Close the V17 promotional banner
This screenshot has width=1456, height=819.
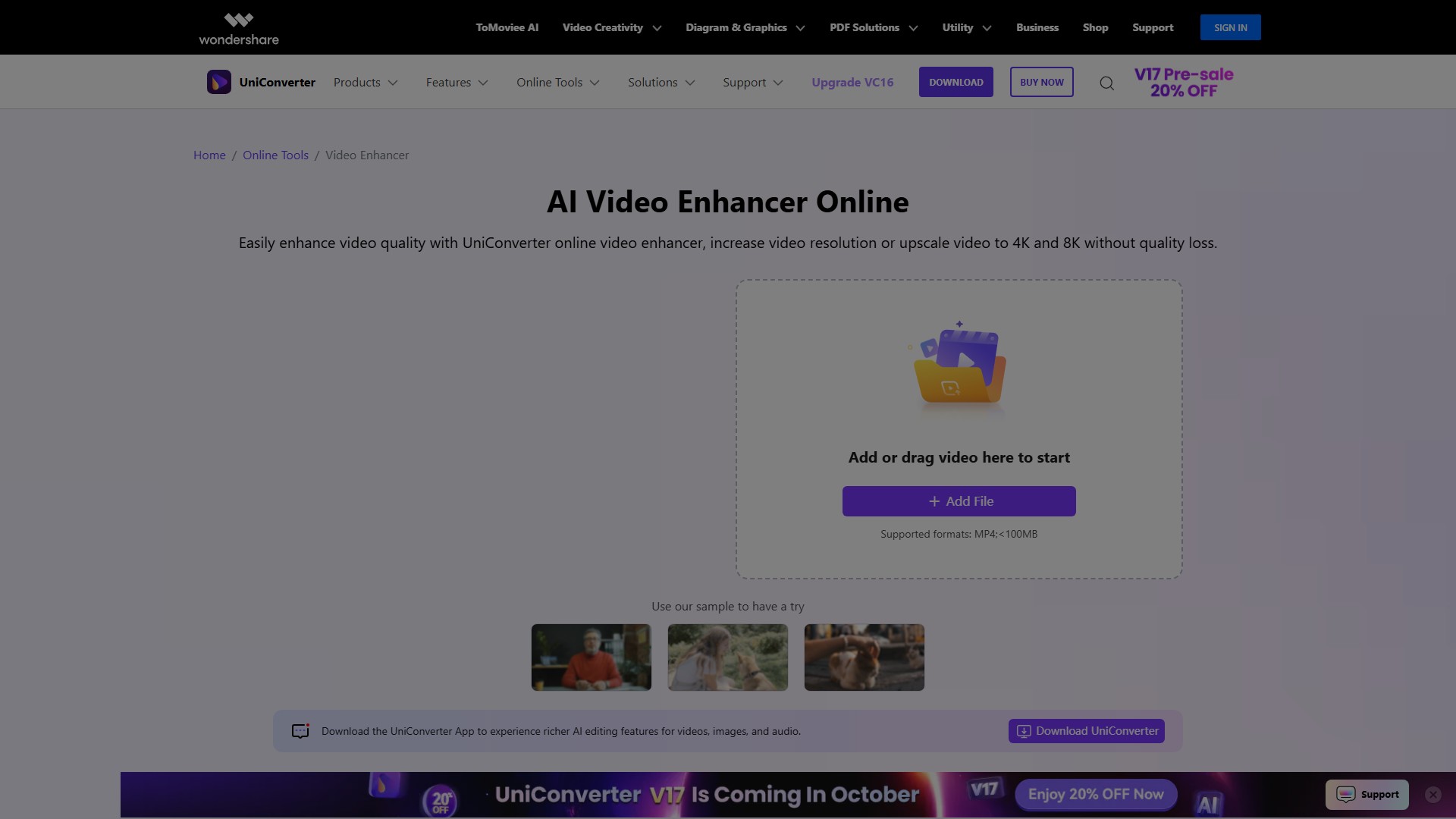point(1432,794)
